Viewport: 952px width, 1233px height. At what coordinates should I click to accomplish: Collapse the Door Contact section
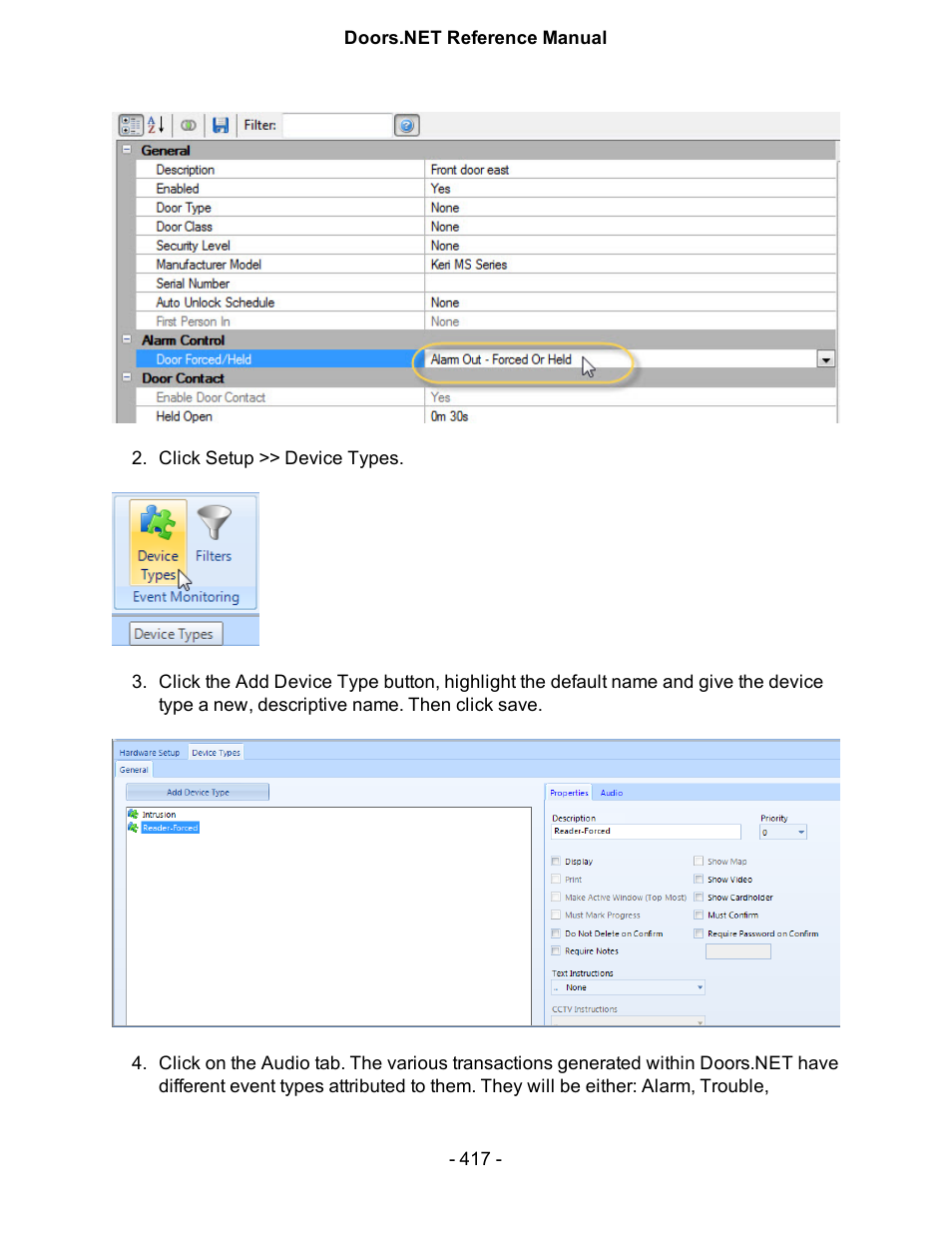(x=127, y=377)
